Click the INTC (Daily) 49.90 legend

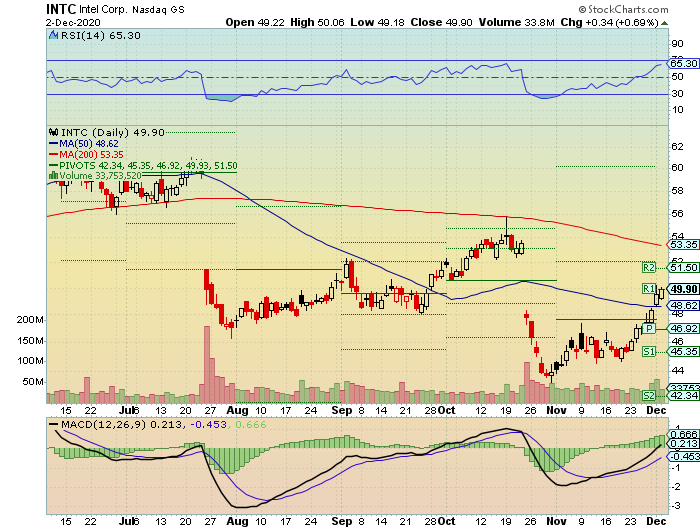pyautogui.click(x=112, y=133)
